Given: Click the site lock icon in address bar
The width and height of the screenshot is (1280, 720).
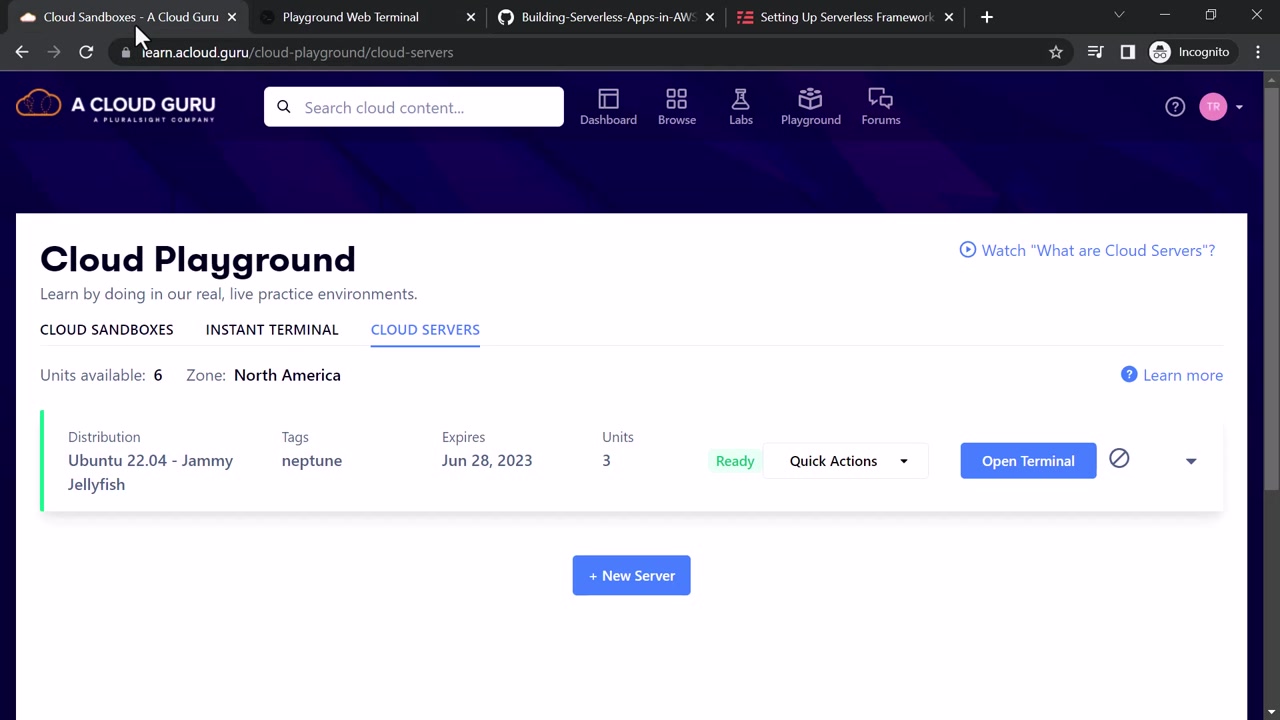Looking at the screenshot, I should [x=126, y=52].
